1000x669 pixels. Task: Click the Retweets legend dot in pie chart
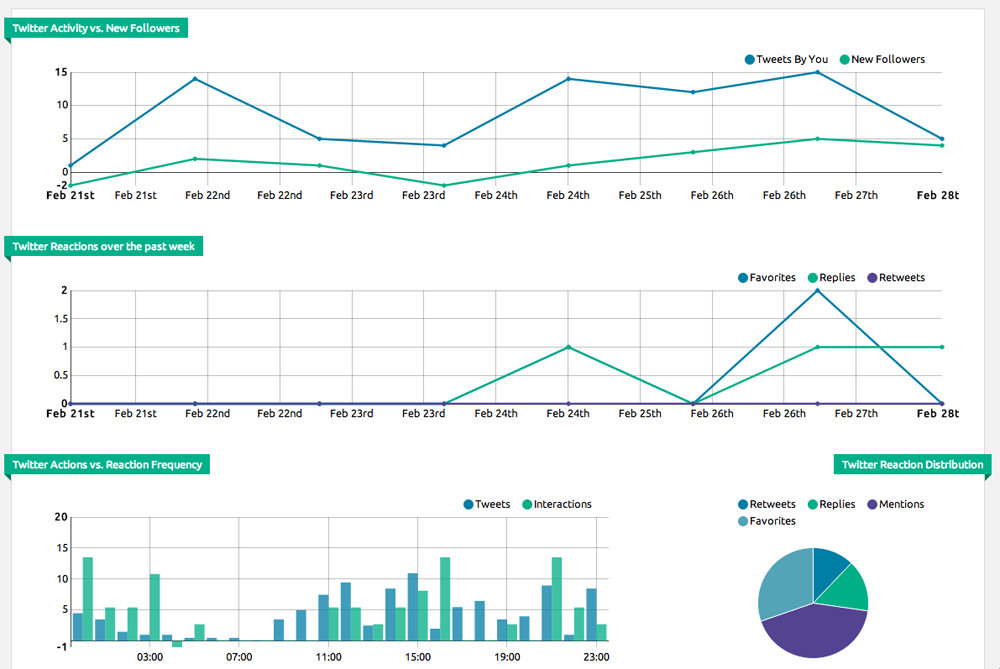[x=743, y=504]
